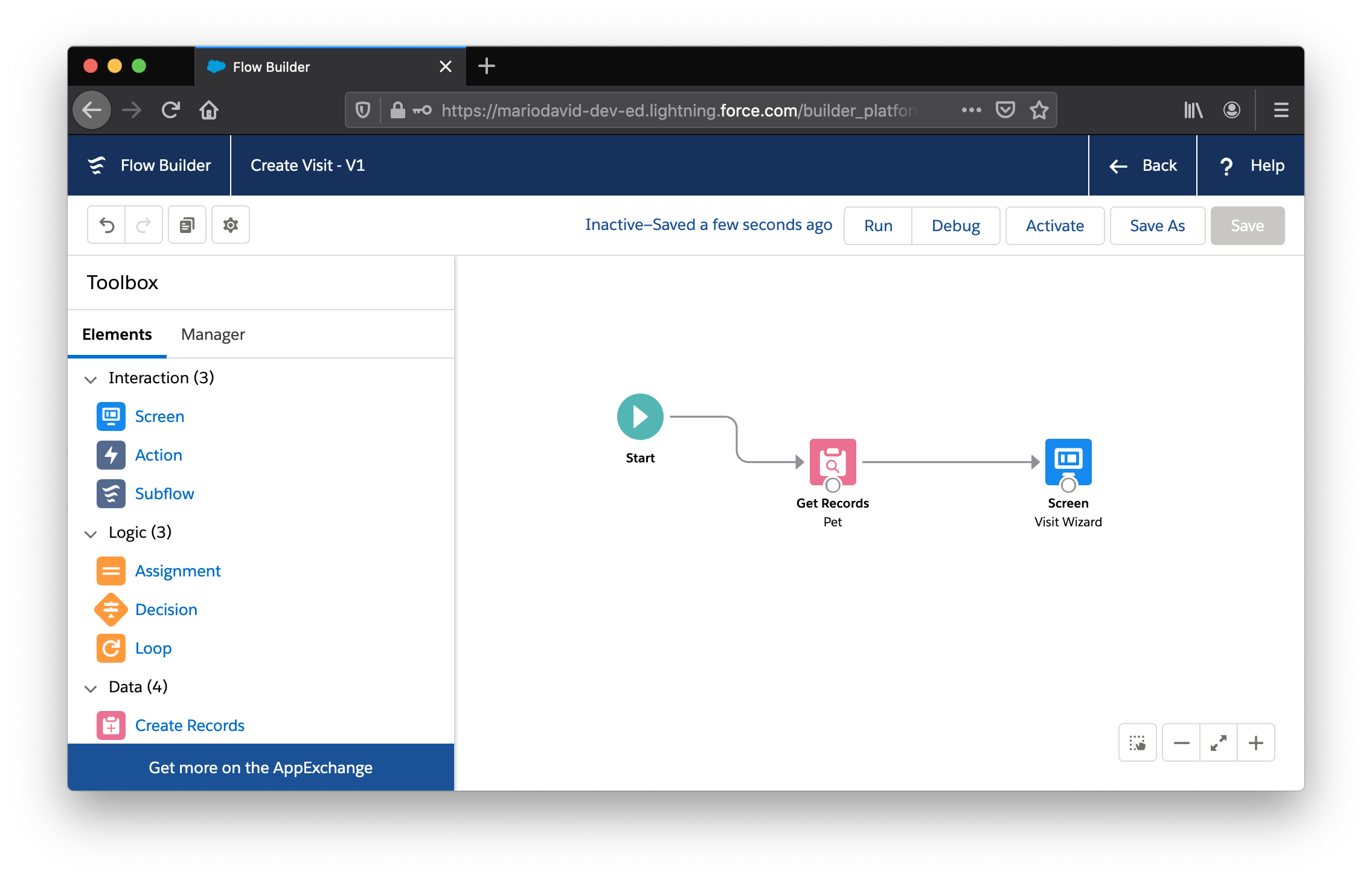Switch to the Manager tab
The image size is (1372, 880).
pos(213,334)
